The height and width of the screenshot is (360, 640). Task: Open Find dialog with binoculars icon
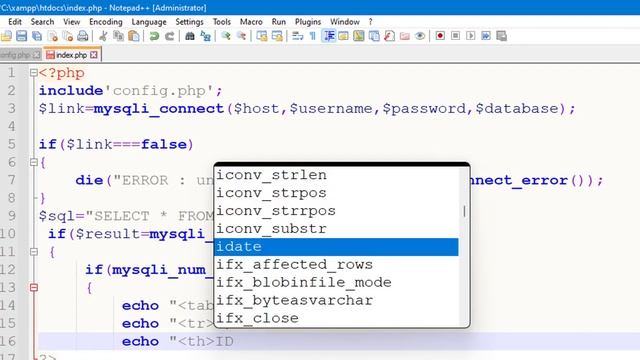[190, 36]
